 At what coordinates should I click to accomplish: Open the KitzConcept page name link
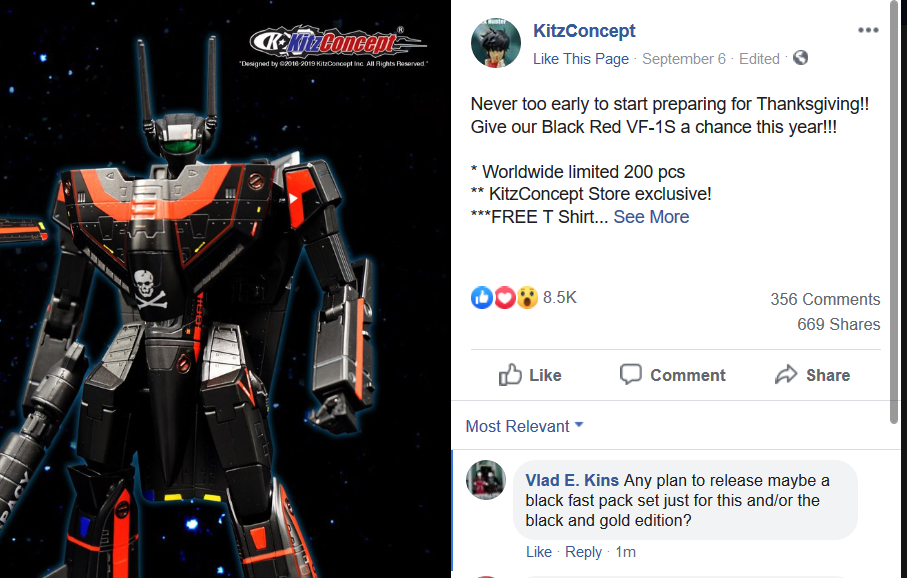pyautogui.click(x=584, y=31)
